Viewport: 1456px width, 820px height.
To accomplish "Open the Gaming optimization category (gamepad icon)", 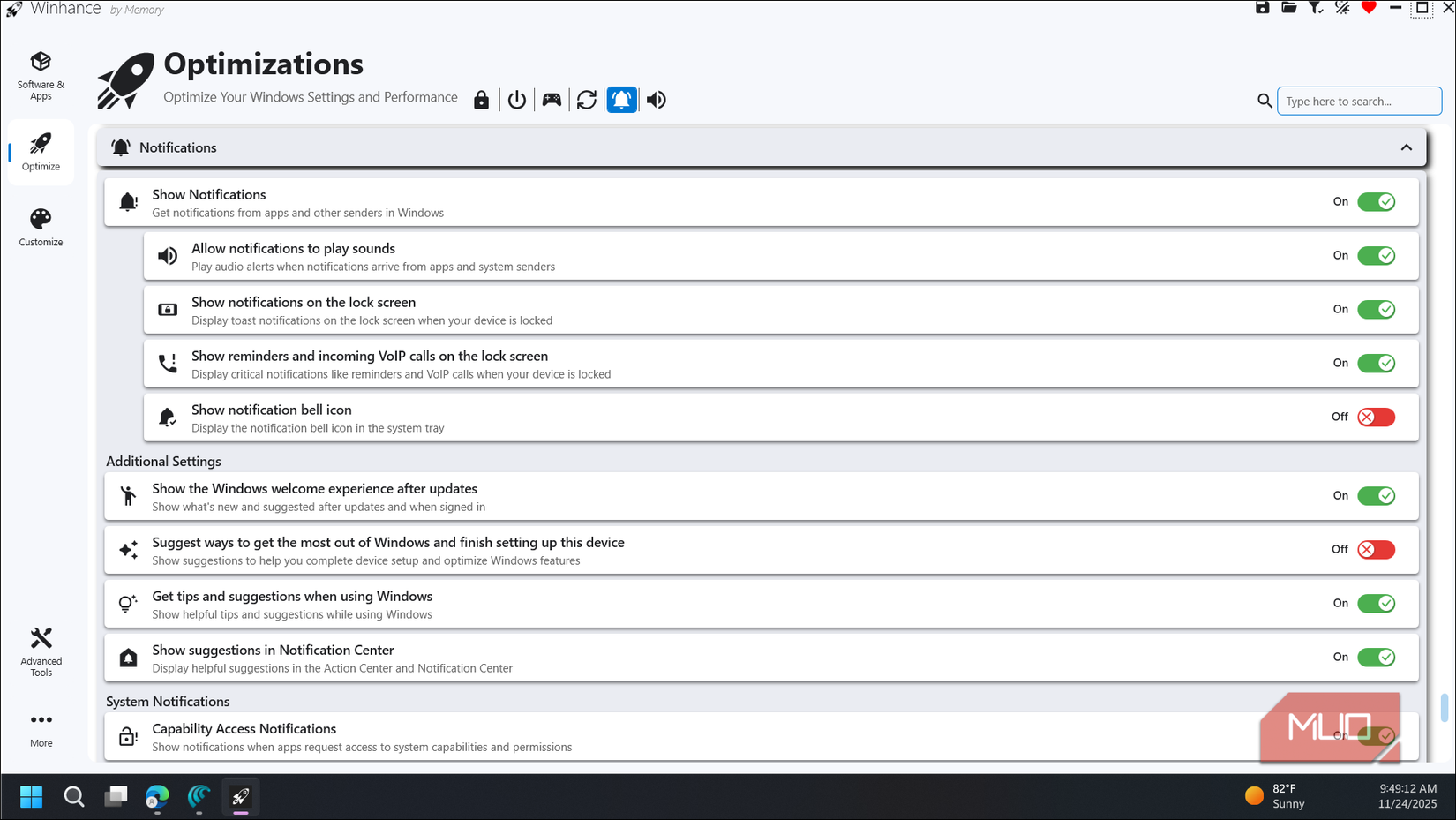I will point(552,99).
